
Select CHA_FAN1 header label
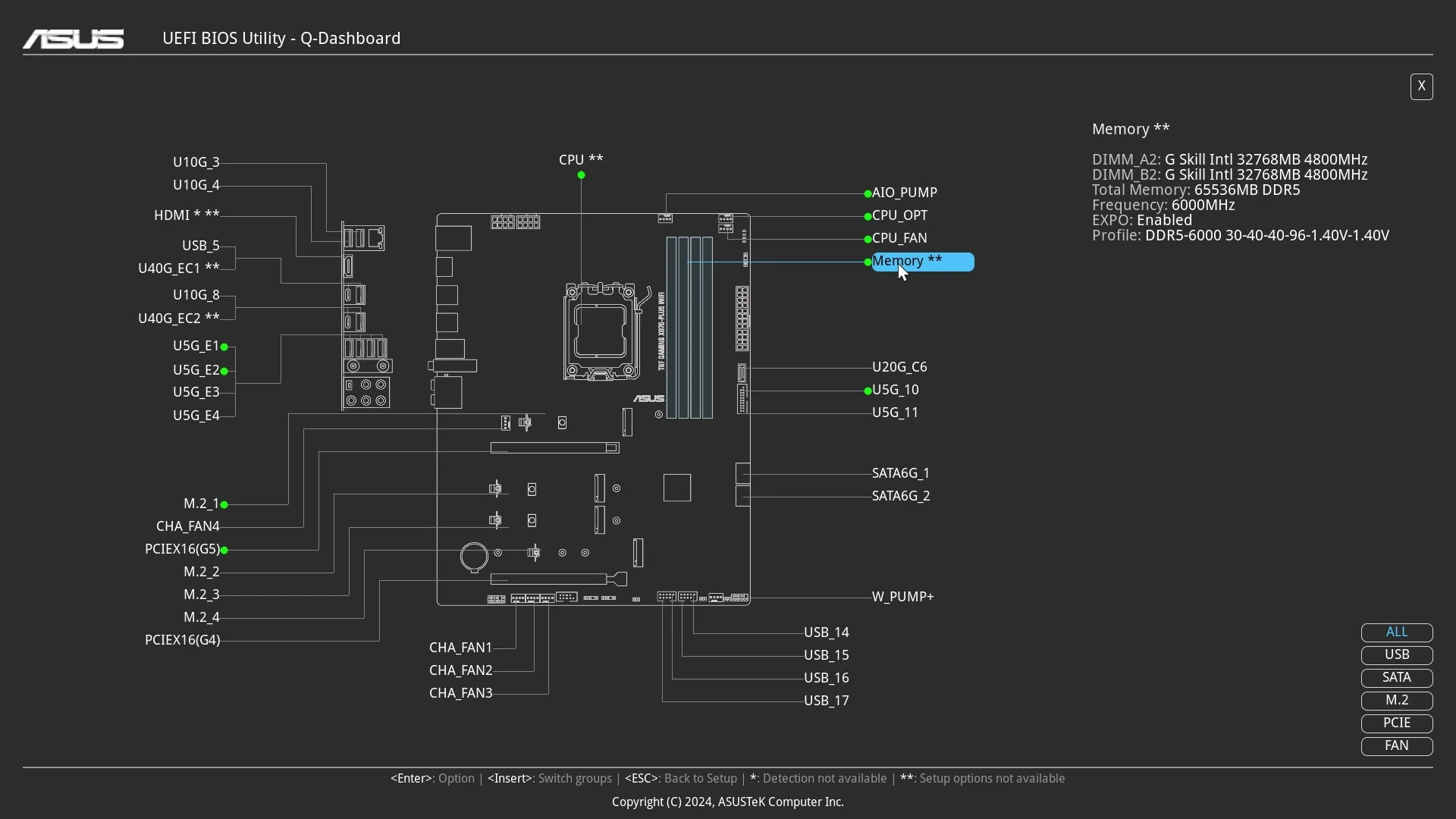(x=460, y=648)
